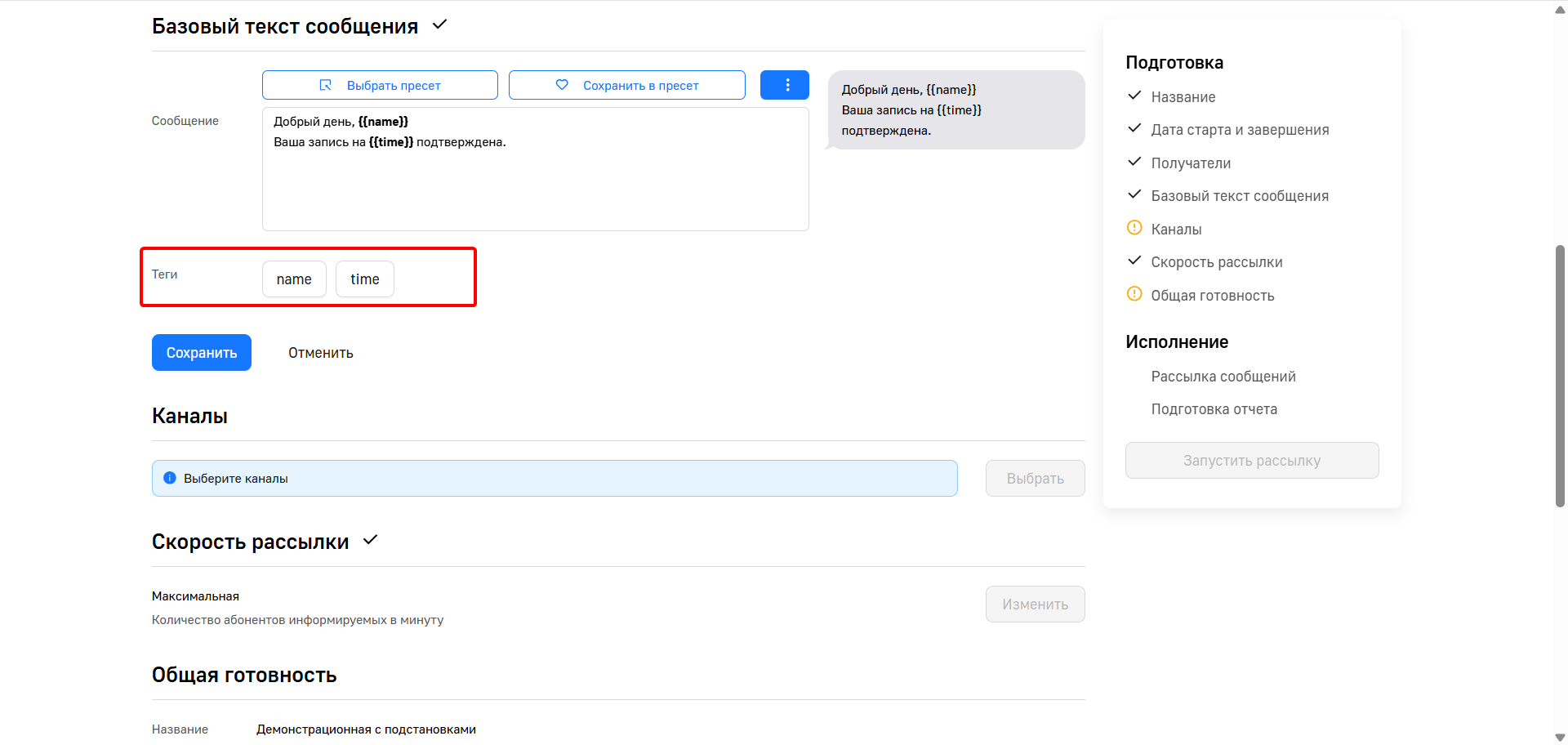The height and width of the screenshot is (745, 1568).
Task: Click the info icon in Выберите каналы banner
Action: tap(170, 478)
